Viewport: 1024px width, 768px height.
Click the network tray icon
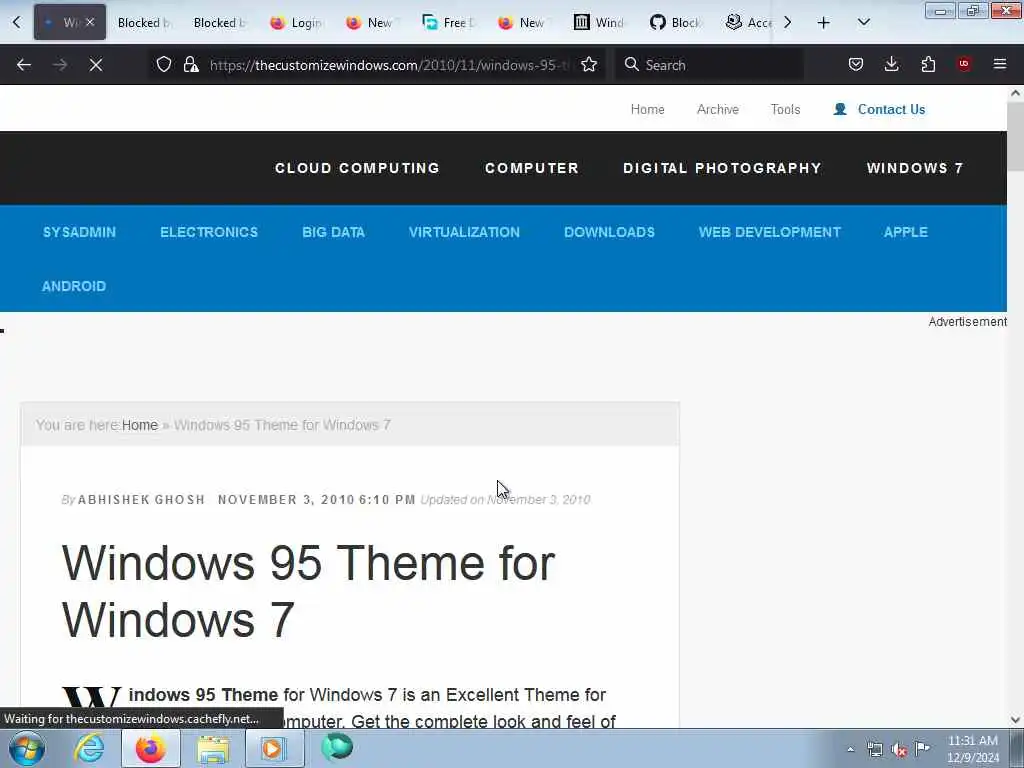(x=874, y=749)
